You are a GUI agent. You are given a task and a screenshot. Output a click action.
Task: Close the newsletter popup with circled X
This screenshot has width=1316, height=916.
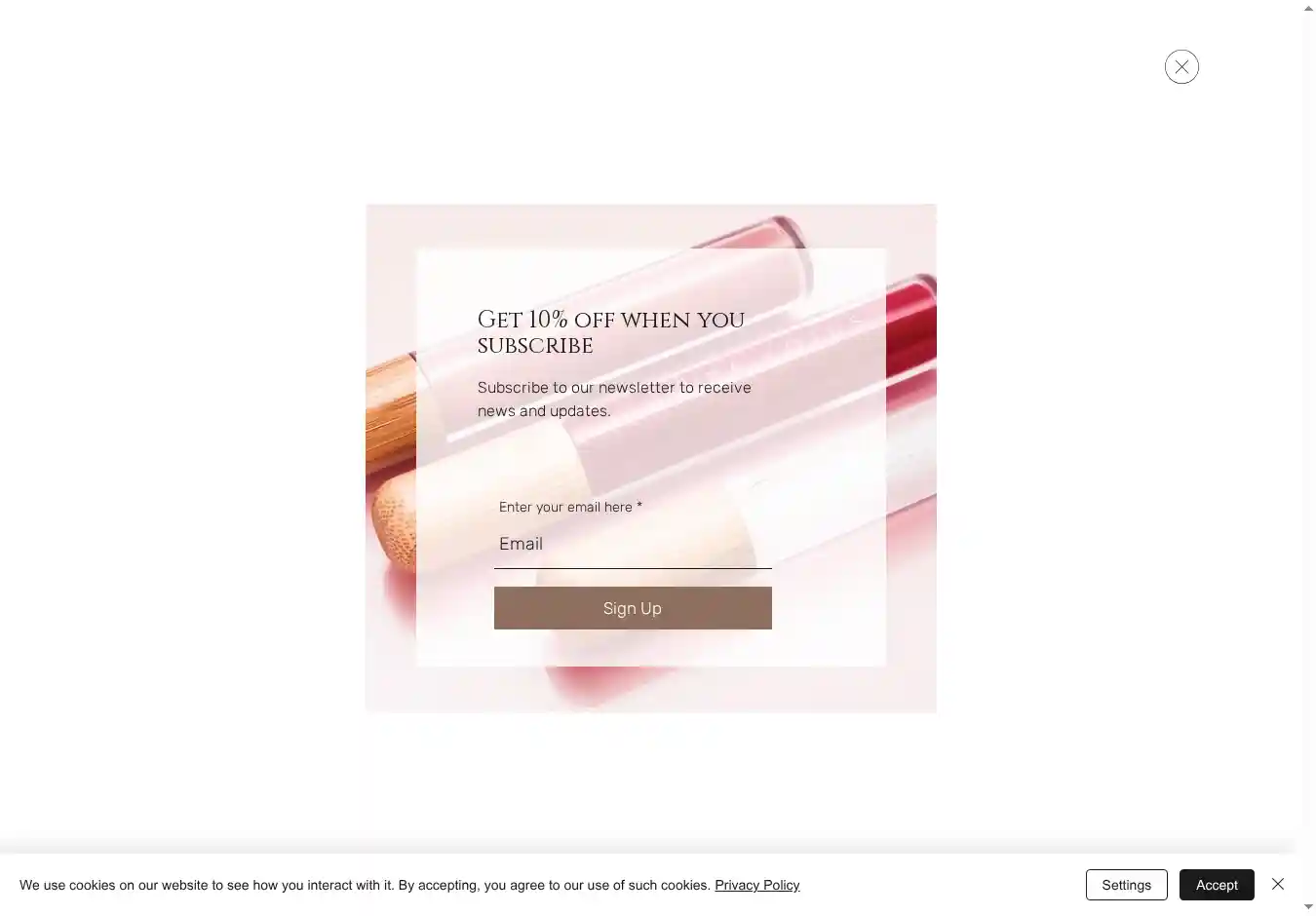1181,66
